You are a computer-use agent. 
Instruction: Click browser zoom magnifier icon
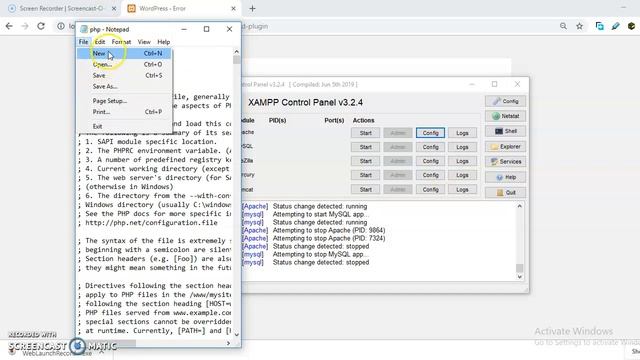563,26
